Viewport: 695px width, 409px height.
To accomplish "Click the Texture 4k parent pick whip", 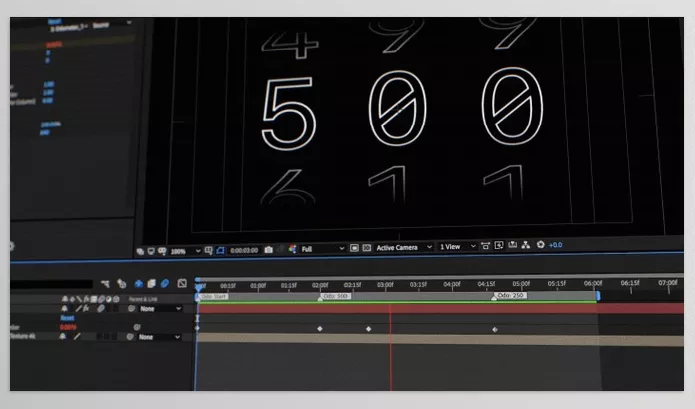I will click(129, 337).
